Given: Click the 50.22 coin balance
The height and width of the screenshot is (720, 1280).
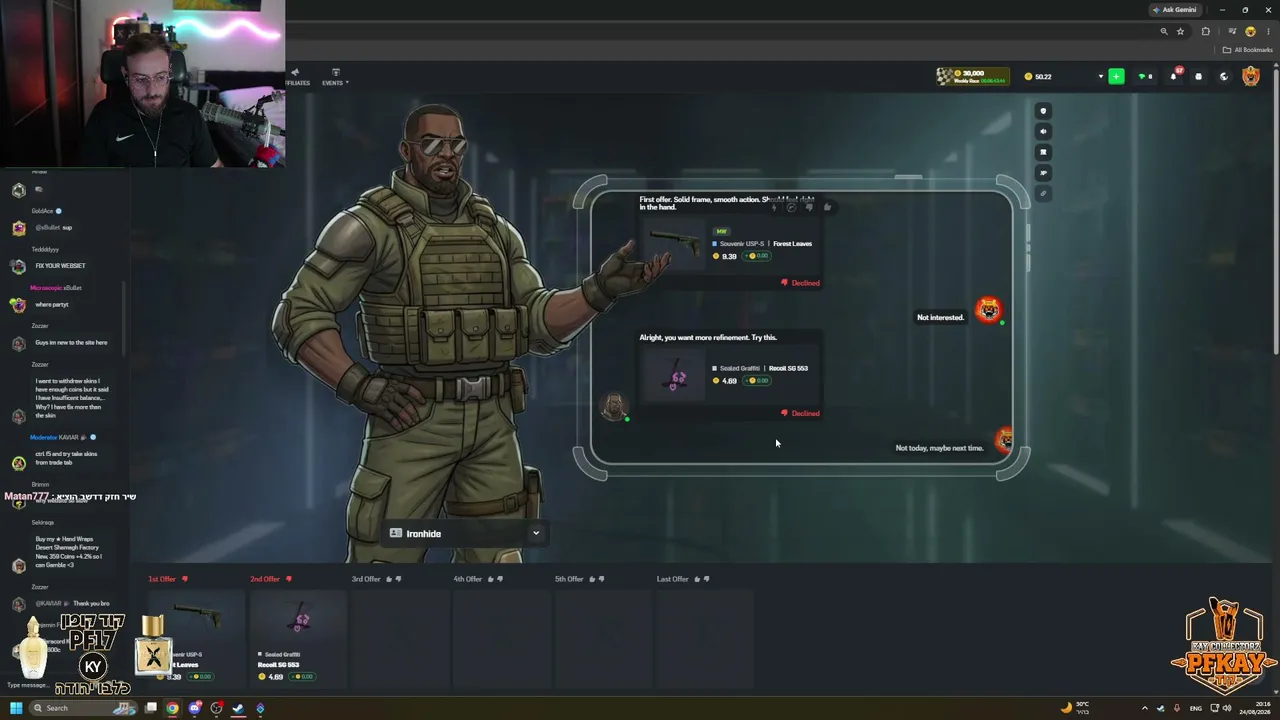Looking at the screenshot, I should click(x=1038, y=76).
